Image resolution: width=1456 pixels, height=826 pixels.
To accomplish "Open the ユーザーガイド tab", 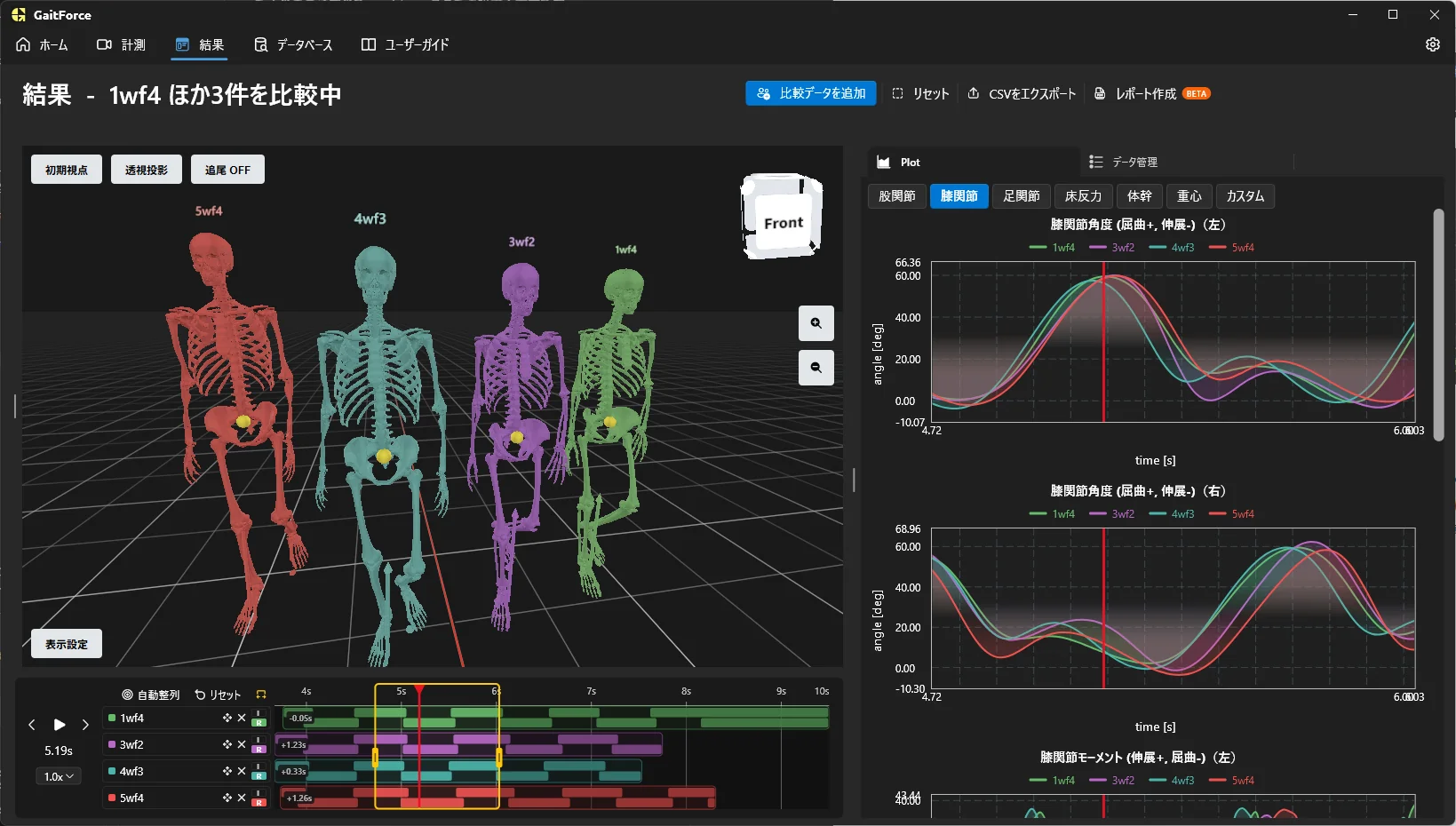I will pyautogui.click(x=405, y=44).
